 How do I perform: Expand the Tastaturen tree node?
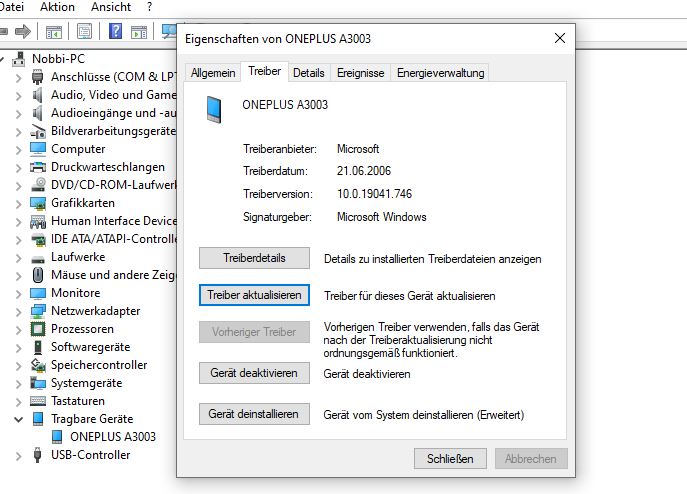(18, 402)
